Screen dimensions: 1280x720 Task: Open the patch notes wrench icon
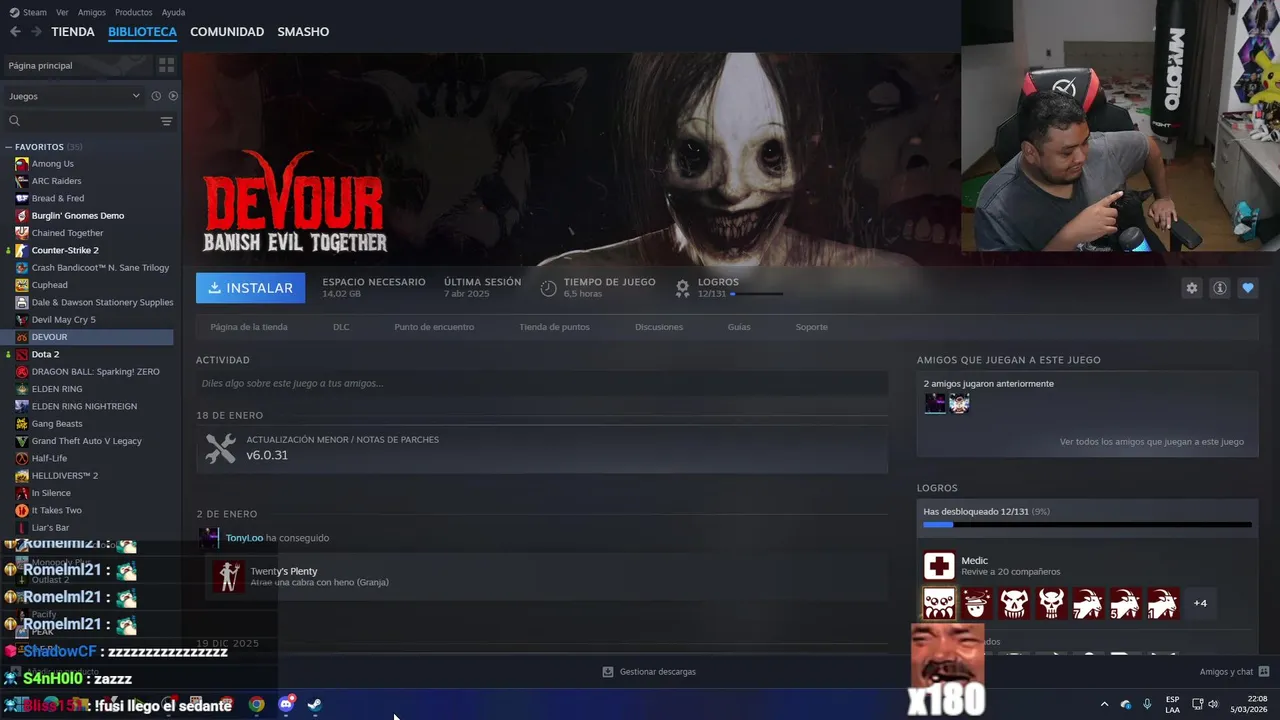pos(220,448)
